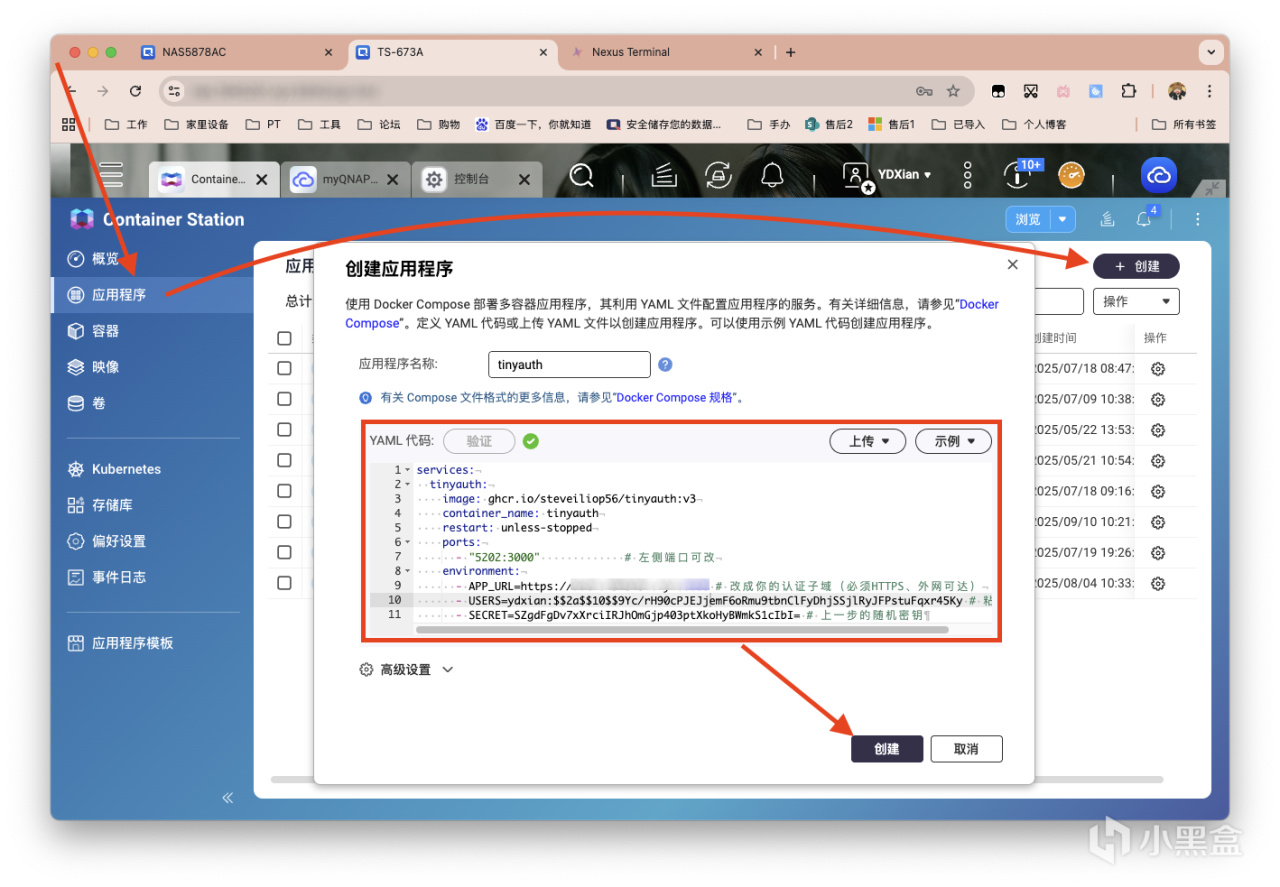The height and width of the screenshot is (887, 1280).
Task: Fold the tinyauth block at line 2
Action: [x=407, y=484]
